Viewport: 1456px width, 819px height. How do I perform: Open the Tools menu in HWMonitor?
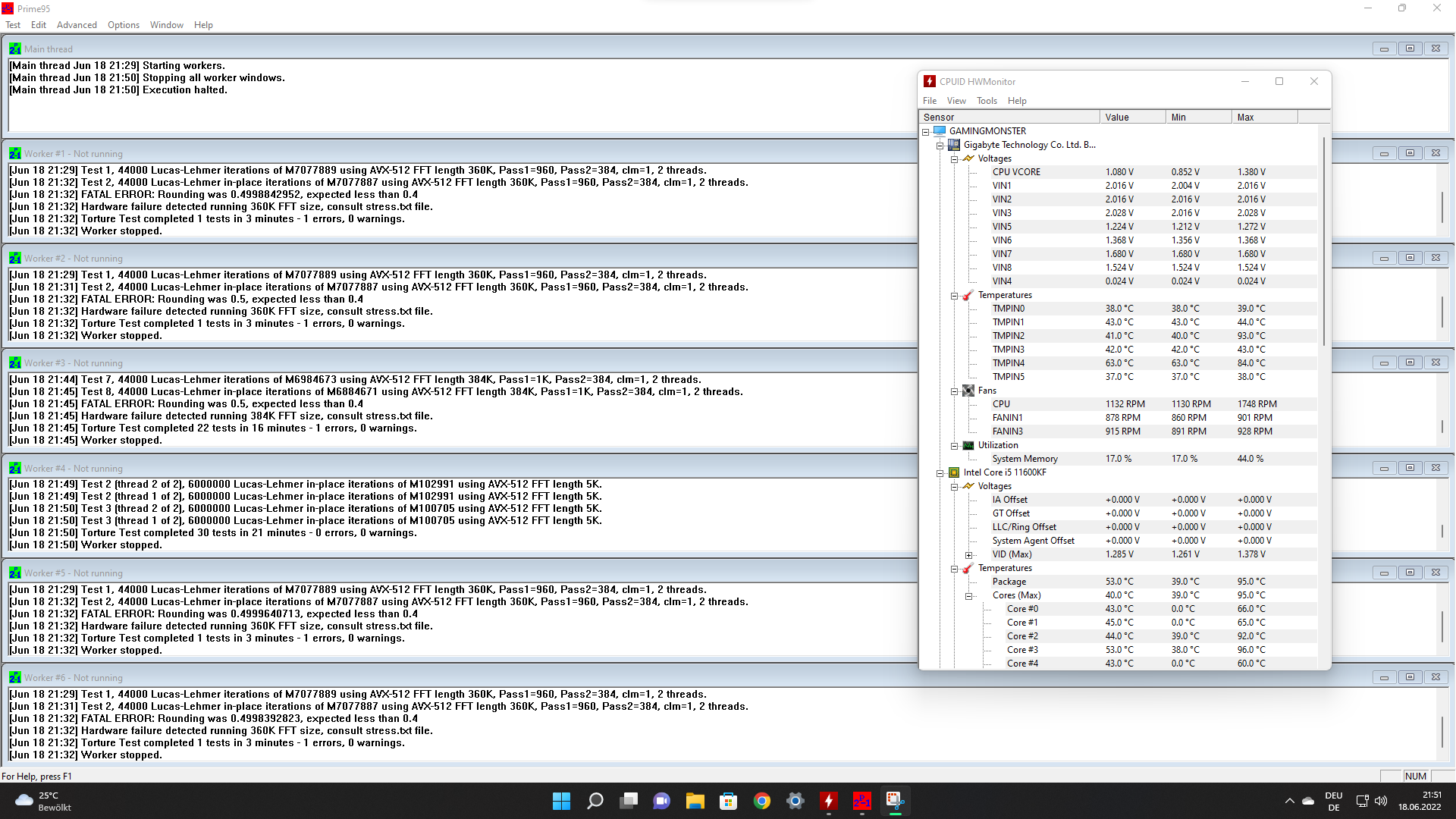(x=987, y=101)
